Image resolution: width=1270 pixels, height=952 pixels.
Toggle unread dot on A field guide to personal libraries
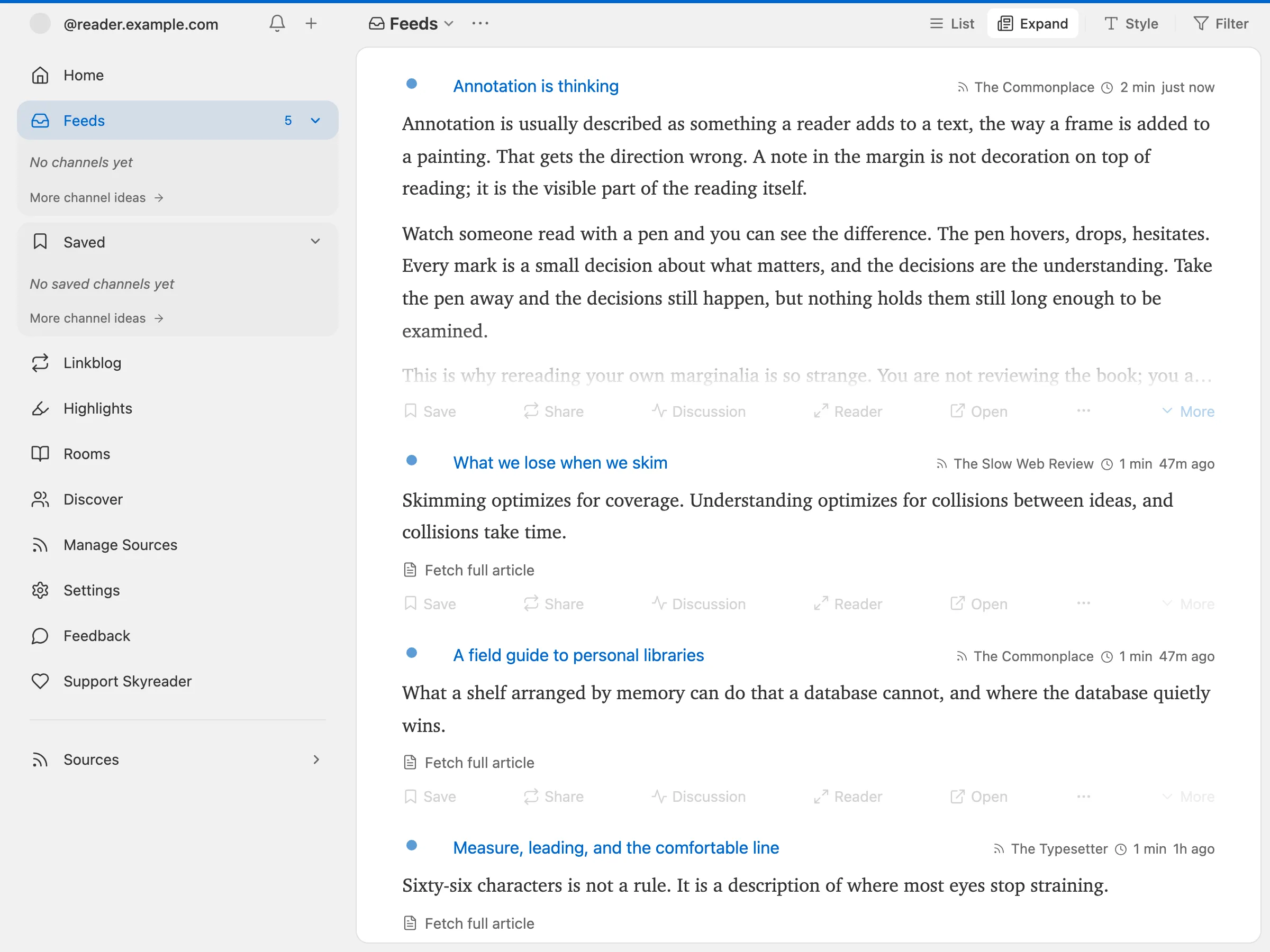click(x=411, y=653)
